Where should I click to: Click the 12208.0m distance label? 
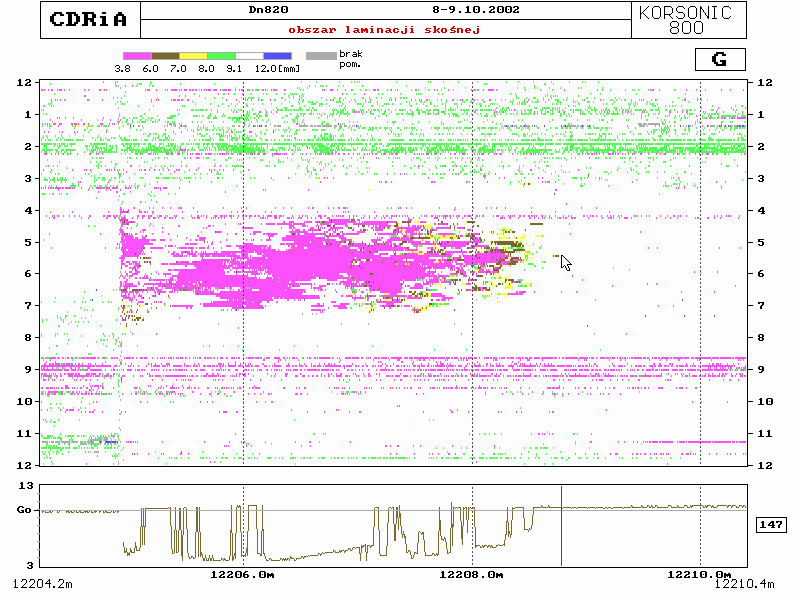pyautogui.click(x=471, y=575)
